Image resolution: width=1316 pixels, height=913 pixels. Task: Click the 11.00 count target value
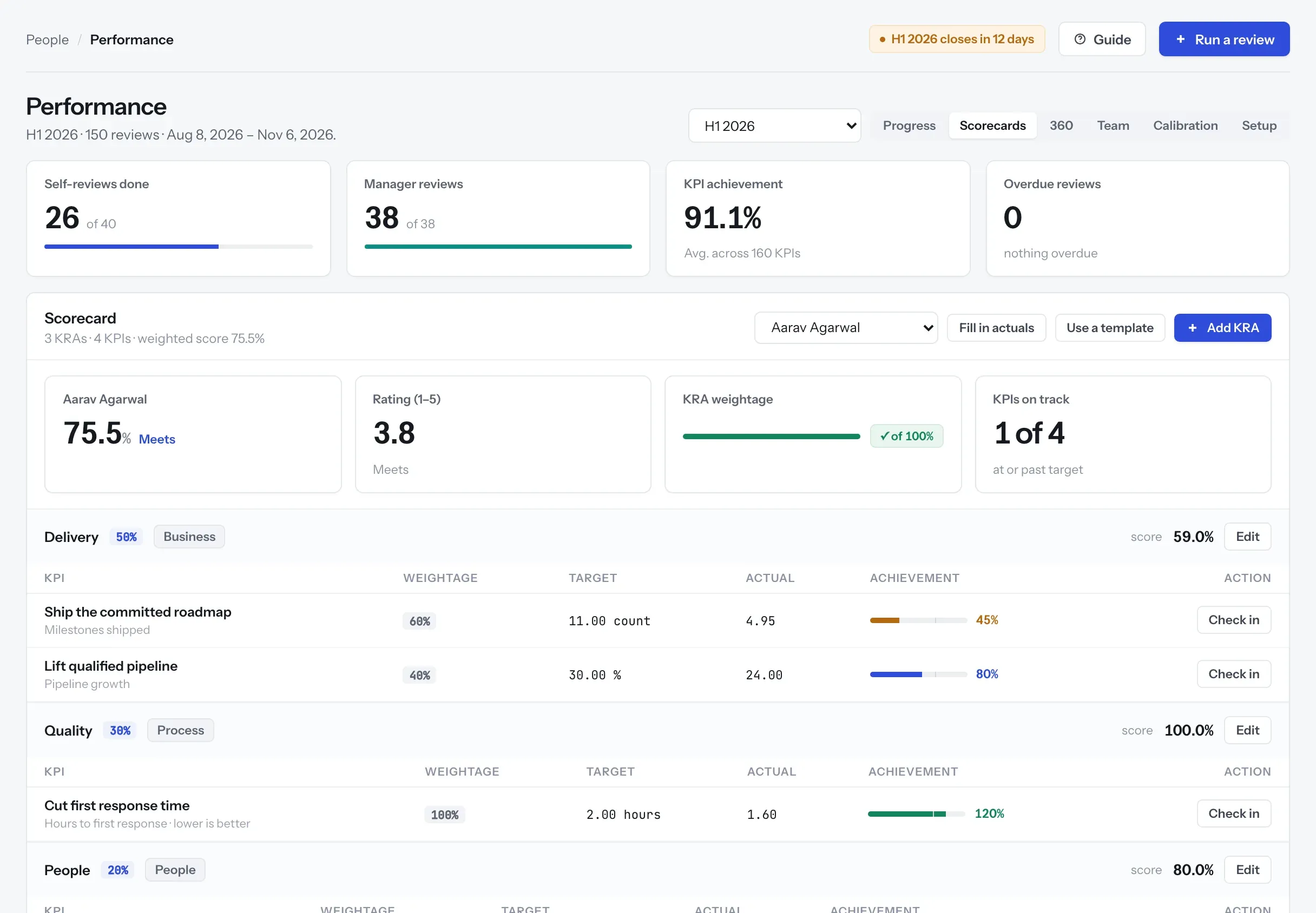(x=609, y=621)
